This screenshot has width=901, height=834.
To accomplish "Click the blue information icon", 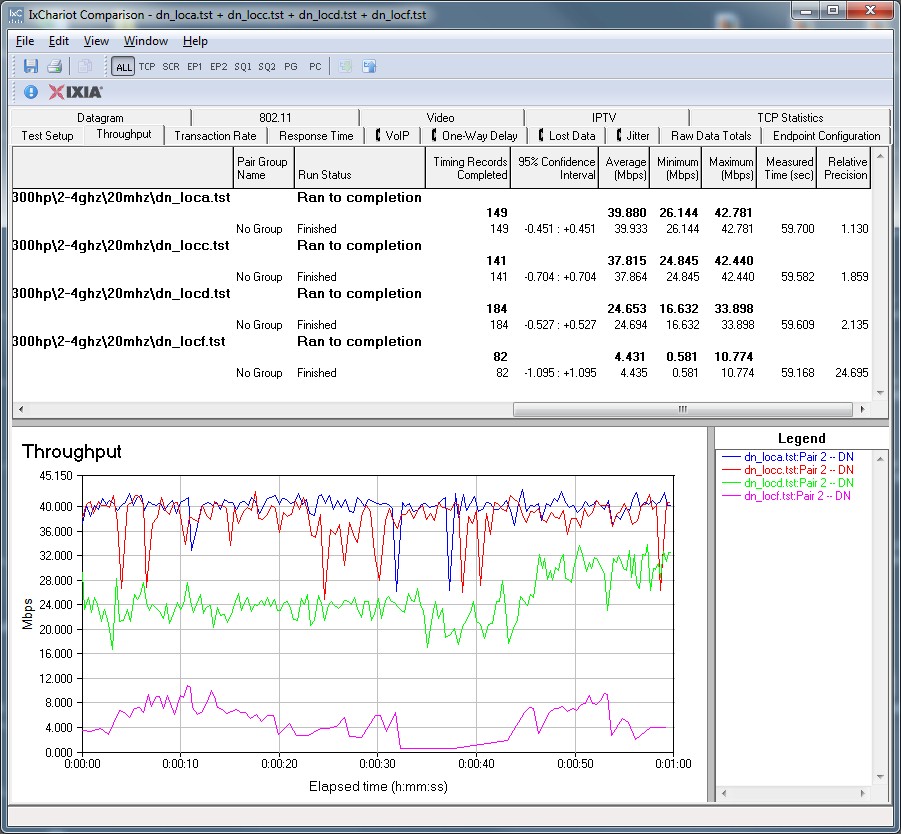I will pos(31,92).
